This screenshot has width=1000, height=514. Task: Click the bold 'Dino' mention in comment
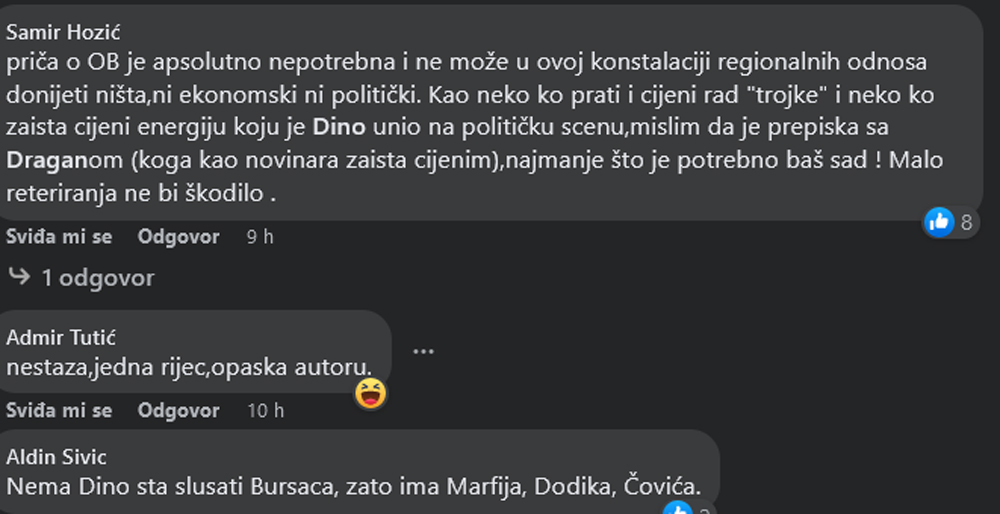tap(339, 127)
